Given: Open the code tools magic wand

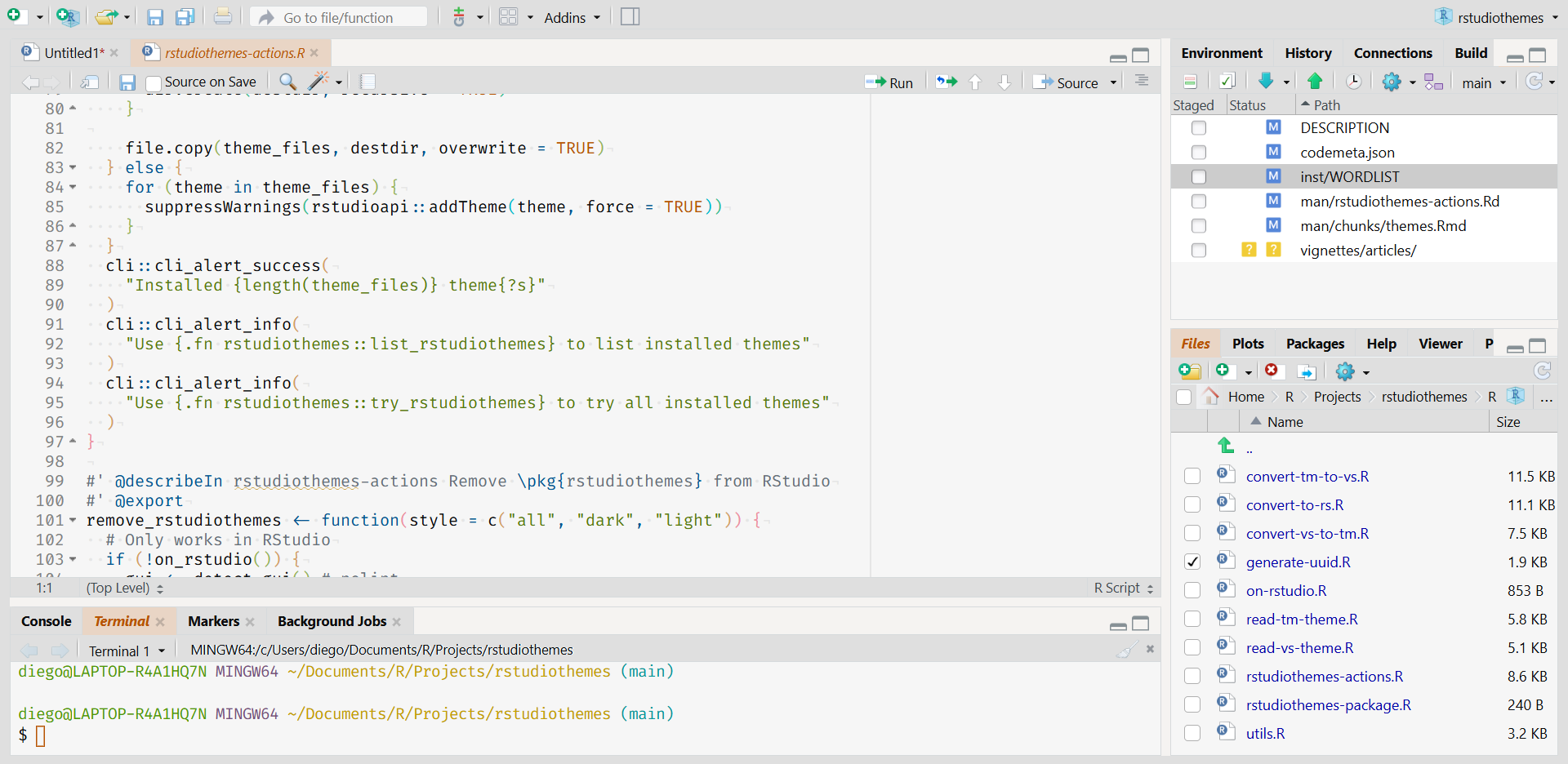Looking at the screenshot, I should pos(318,82).
